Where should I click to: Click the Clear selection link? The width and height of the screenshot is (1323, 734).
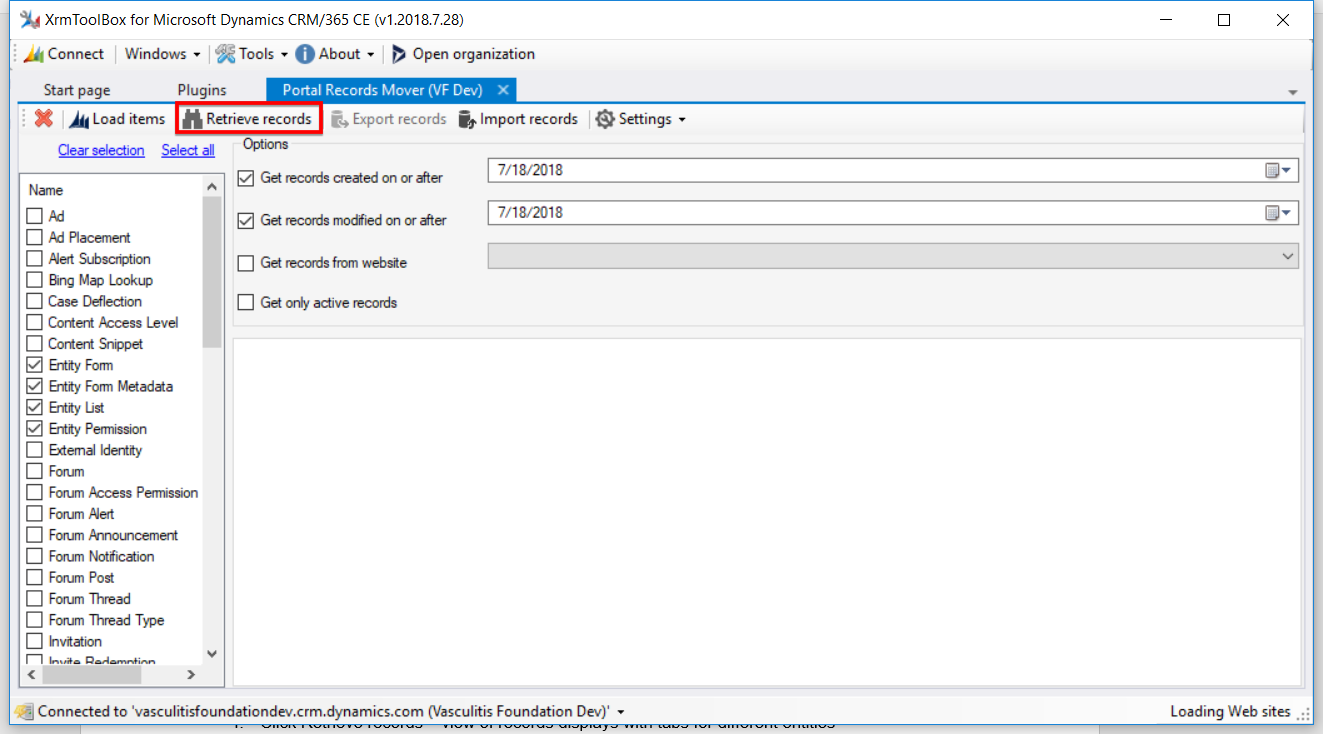(x=101, y=150)
